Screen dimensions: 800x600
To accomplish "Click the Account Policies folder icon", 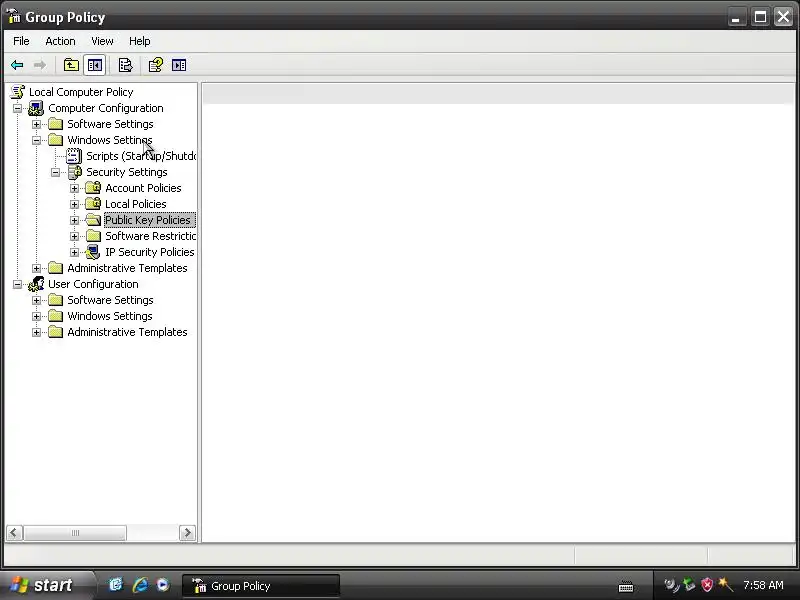I will [93, 188].
